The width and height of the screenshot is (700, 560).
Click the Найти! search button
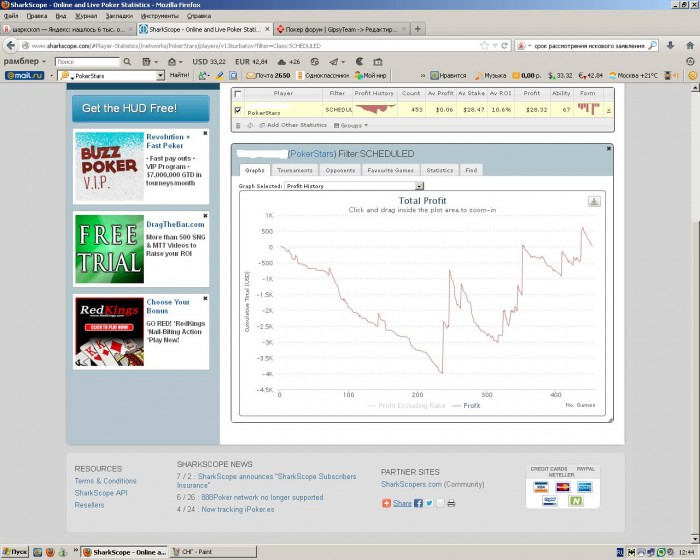(179, 75)
